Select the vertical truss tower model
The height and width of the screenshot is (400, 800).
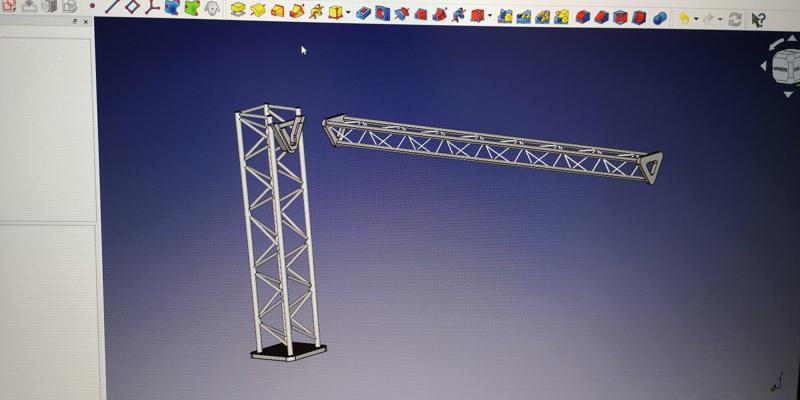(x=278, y=232)
